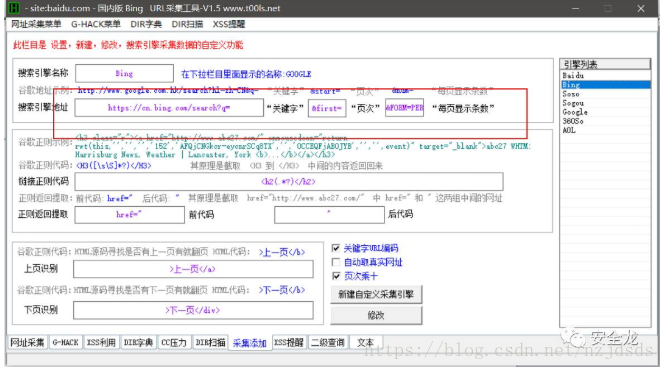Image resolution: width=665 pixels, height=370 pixels.
Task: Switch to the CC压力 tab
Action: (x=174, y=342)
